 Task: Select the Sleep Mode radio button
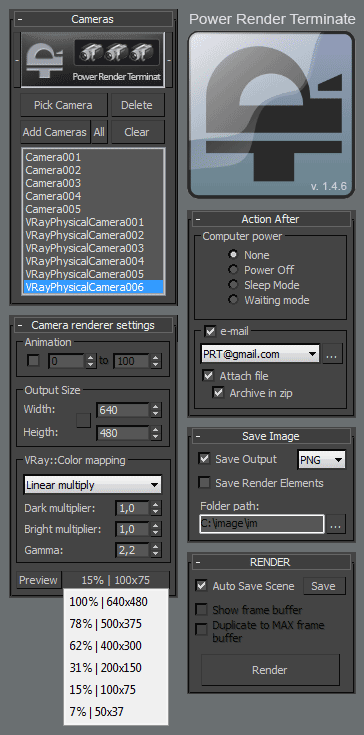pyautogui.click(x=233, y=285)
